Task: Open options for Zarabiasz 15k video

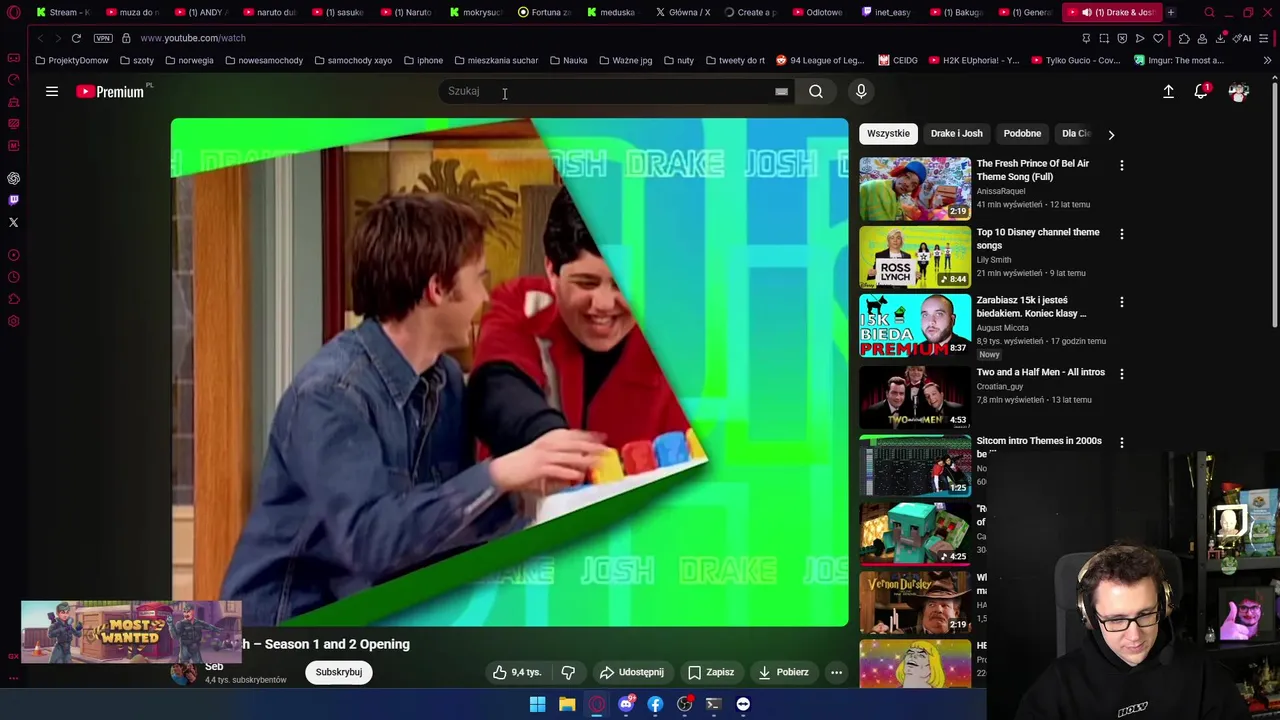Action: pyautogui.click(x=1121, y=302)
